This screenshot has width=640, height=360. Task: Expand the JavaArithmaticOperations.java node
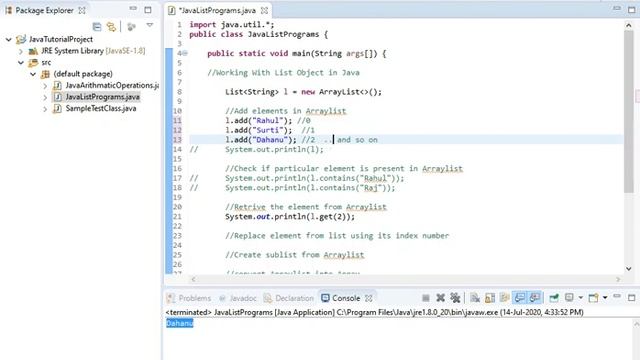[45, 86]
